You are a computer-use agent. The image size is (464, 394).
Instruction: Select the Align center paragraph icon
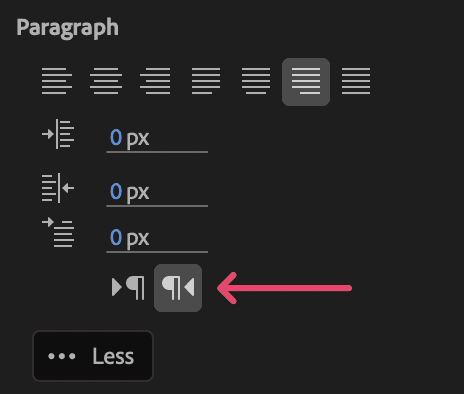[x=106, y=81]
